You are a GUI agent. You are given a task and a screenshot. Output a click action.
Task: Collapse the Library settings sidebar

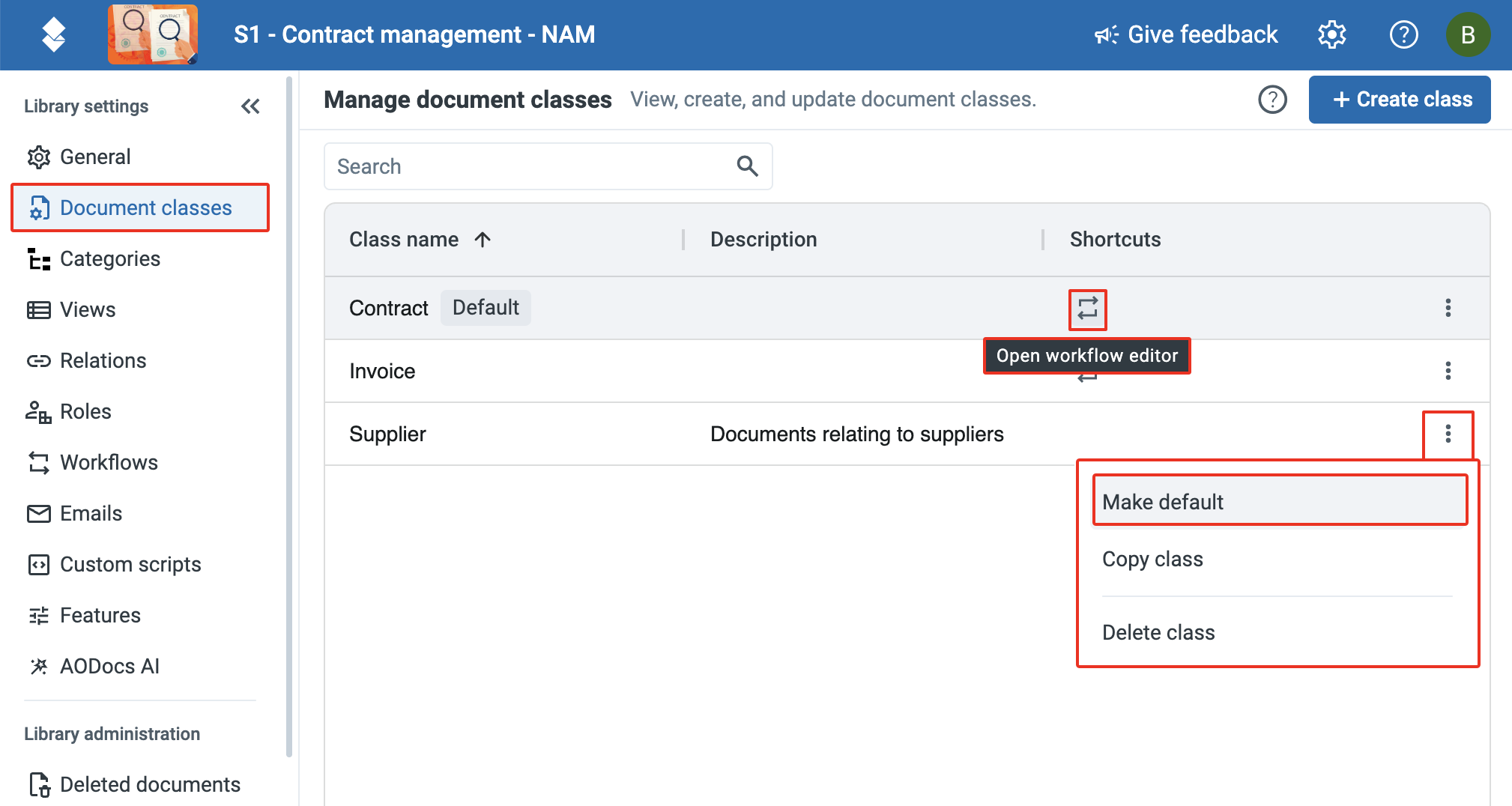pos(250,106)
